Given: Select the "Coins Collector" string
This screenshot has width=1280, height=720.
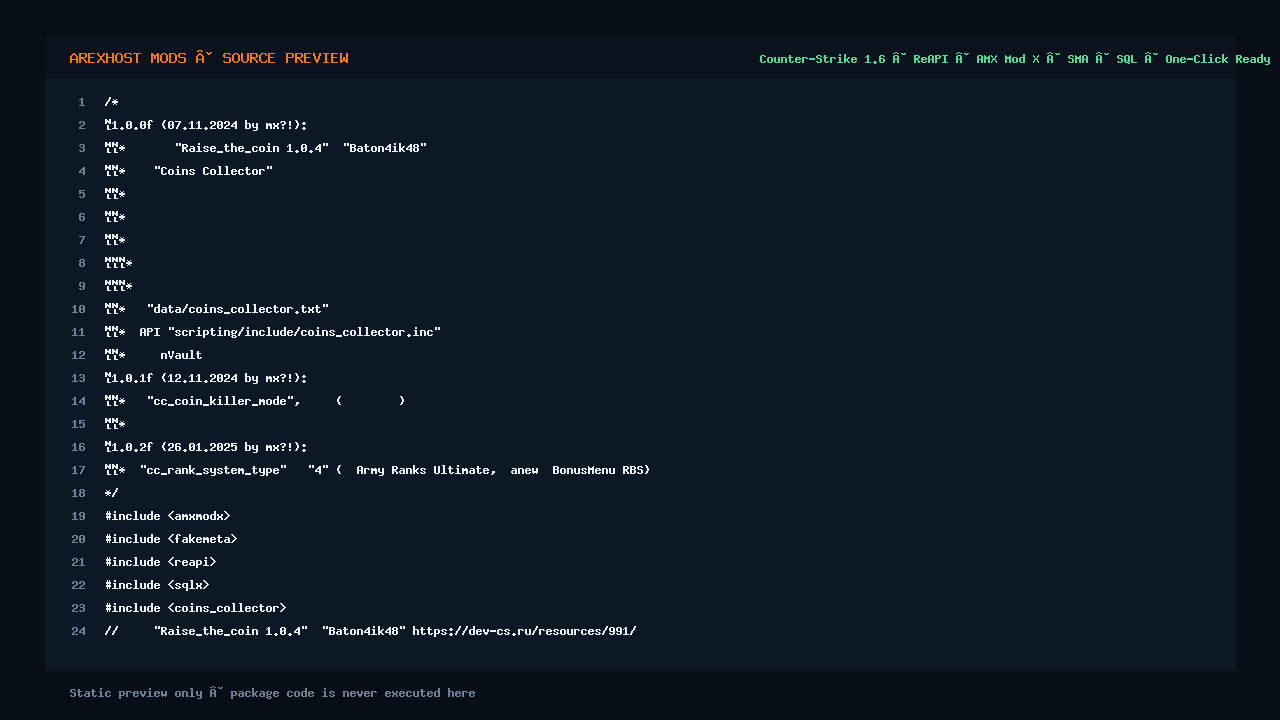Looking at the screenshot, I should tap(213, 171).
